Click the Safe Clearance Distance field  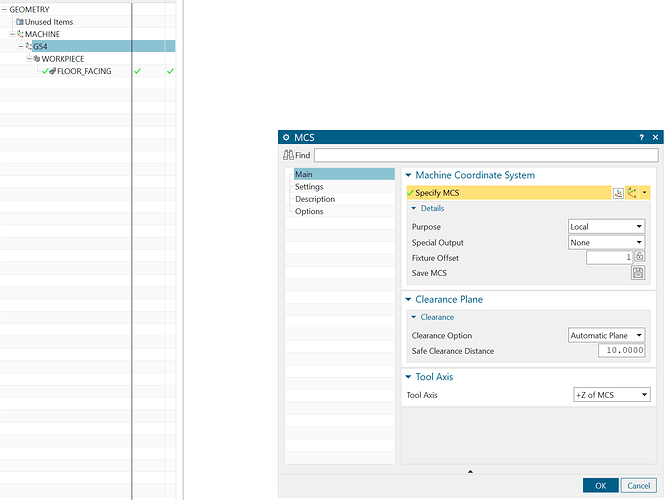point(622,350)
